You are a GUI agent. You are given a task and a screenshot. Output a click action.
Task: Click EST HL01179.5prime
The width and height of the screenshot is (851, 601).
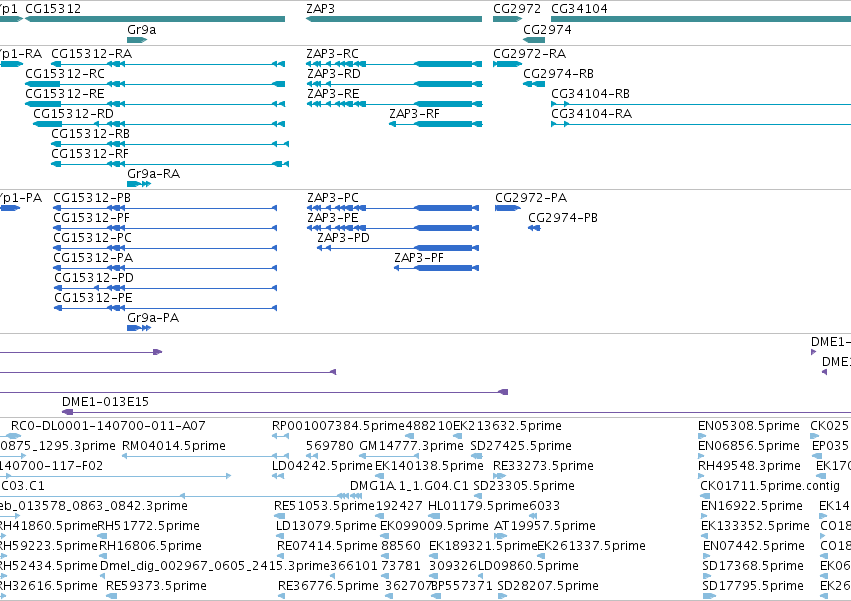click(479, 506)
